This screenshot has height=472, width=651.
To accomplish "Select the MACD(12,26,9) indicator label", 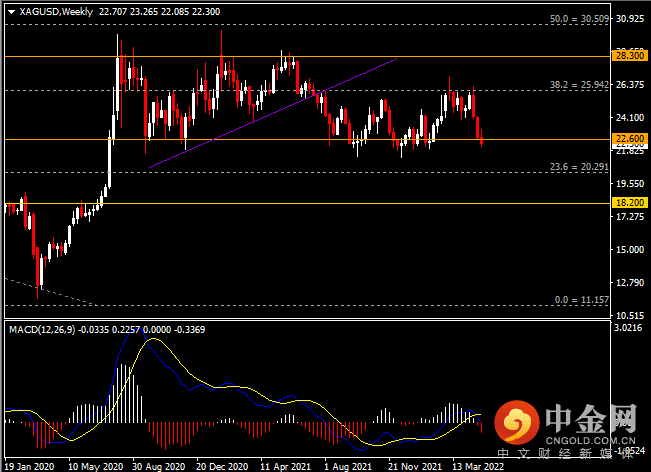I will [x=42, y=330].
